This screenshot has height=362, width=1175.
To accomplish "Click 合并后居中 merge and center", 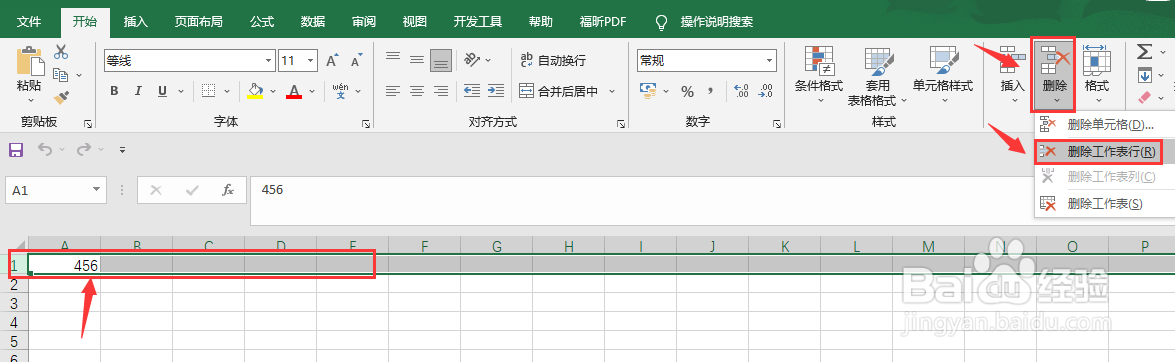I will [x=559, y=91].
